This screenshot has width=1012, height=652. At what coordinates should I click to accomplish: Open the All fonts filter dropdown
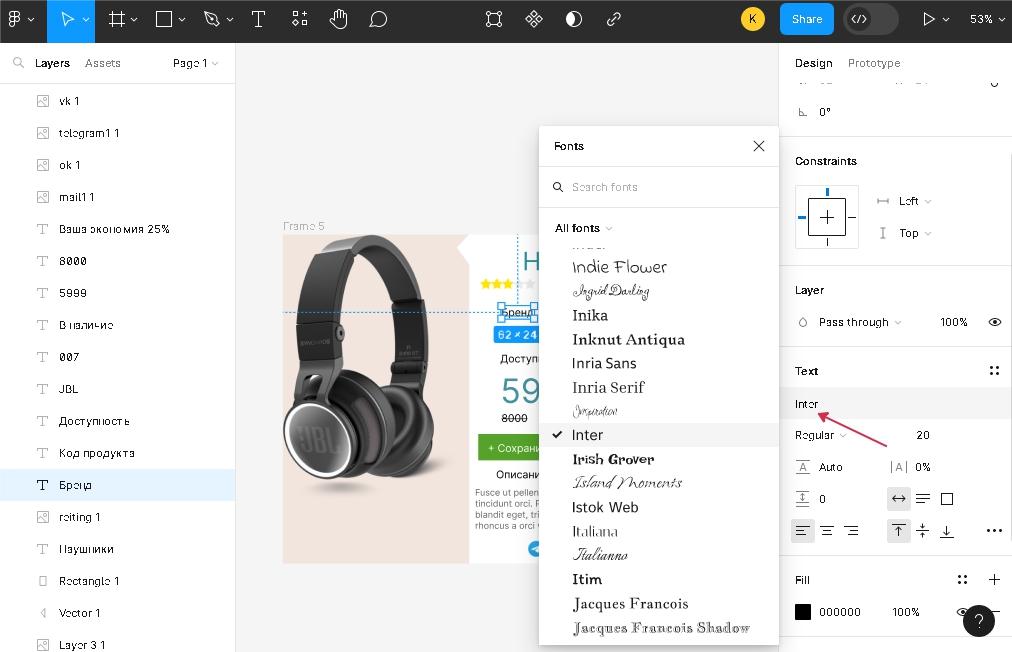coord(583,228)
